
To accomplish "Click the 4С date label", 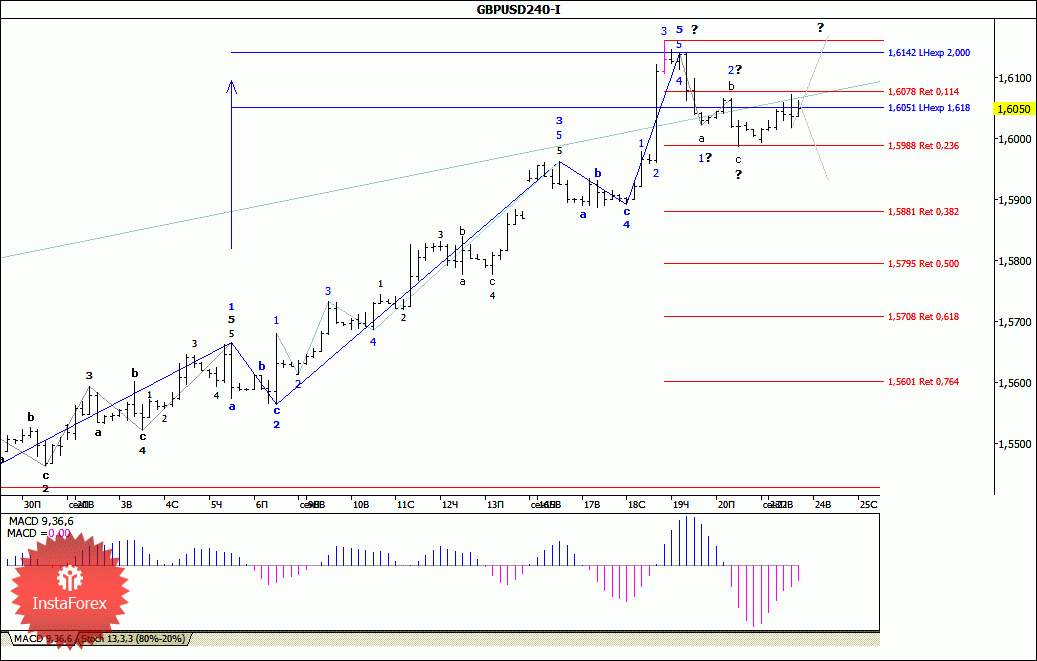I will pyautogui.click(x=172, y=505).
